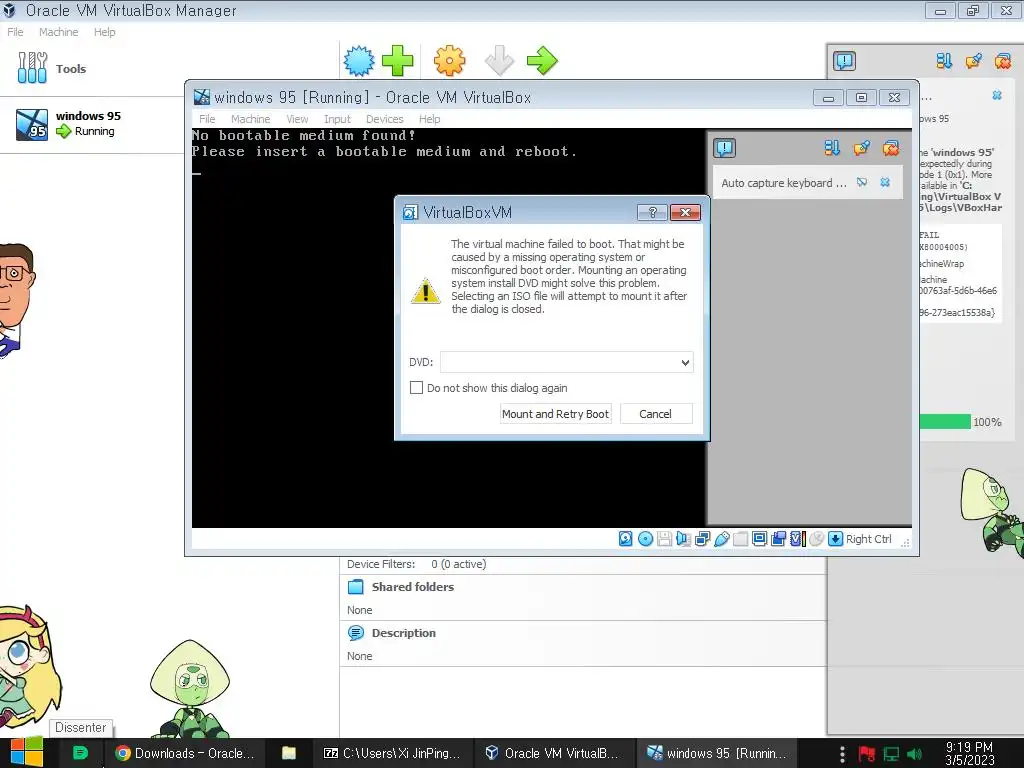Viewport: 1024px width, 768px height.
Task: Open the VM window Machine menu
Action: point(250,119)
